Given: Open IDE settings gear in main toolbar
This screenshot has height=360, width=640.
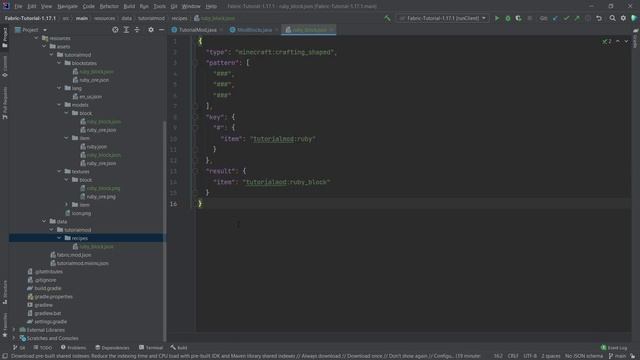Looking at the screenshot, I should [x=623, y=18].
